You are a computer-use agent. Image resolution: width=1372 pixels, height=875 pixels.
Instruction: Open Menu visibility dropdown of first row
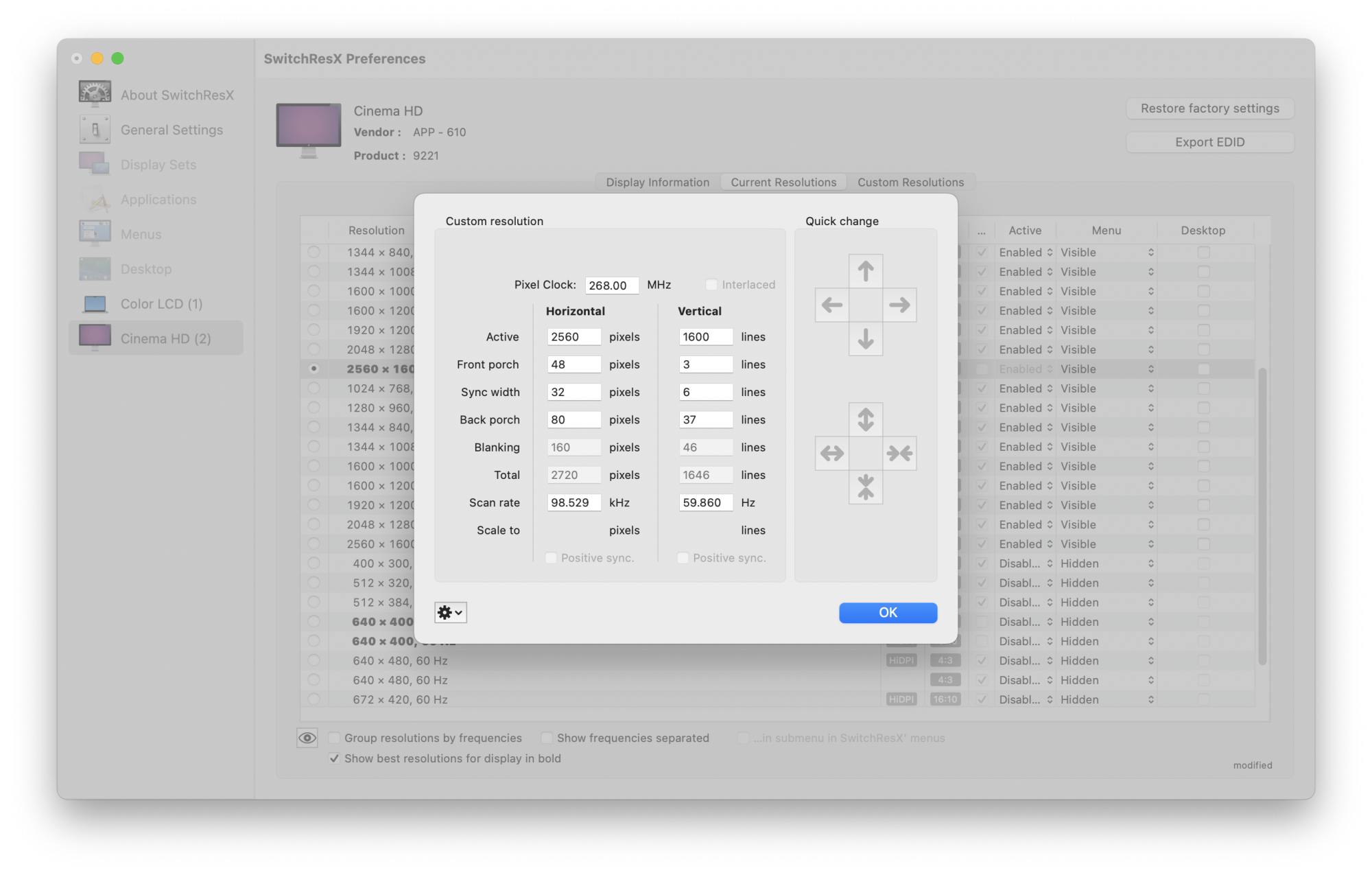coord(1106,253)
